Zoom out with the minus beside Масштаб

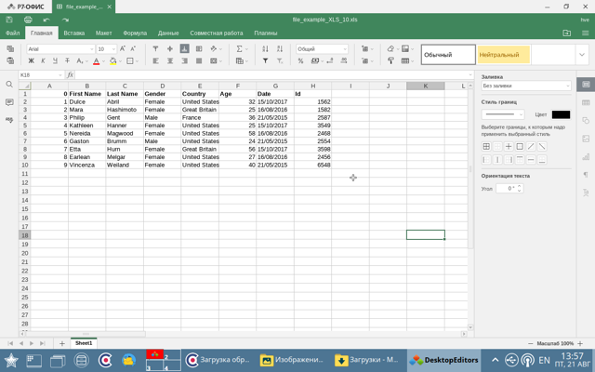(x=530, y=344)
